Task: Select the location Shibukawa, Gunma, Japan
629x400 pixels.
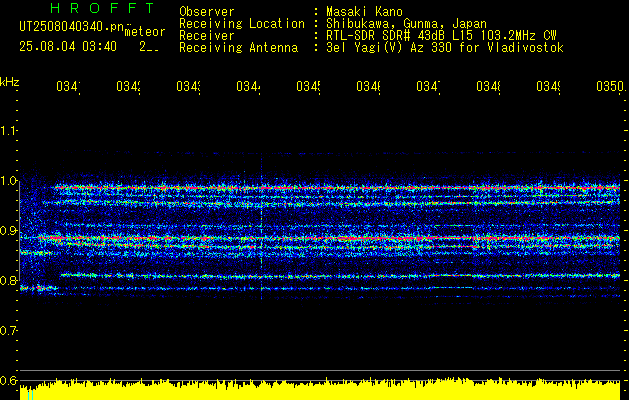Action: coord(406,24)
